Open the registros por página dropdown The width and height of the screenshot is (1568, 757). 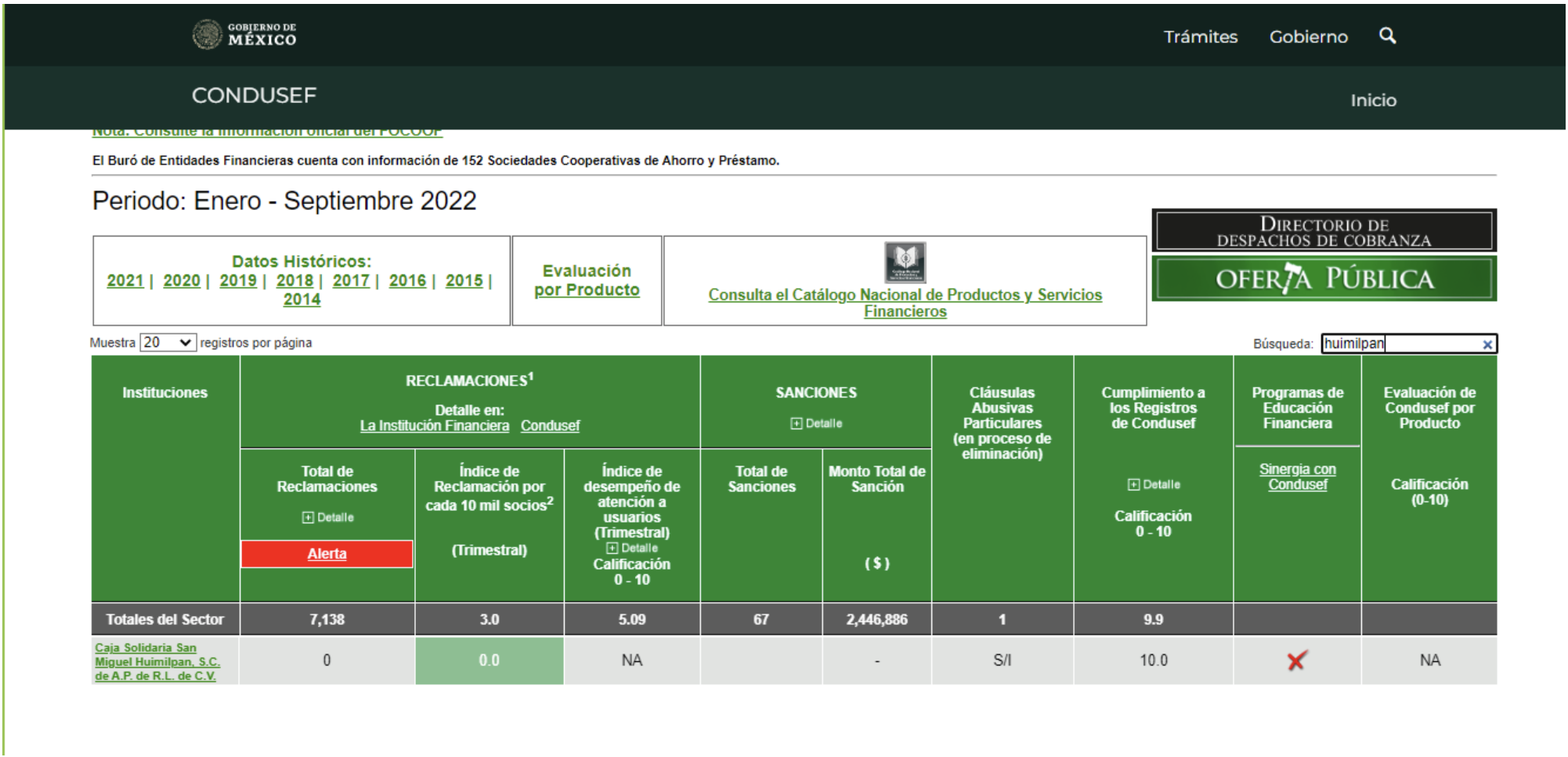tap(168, 342)
